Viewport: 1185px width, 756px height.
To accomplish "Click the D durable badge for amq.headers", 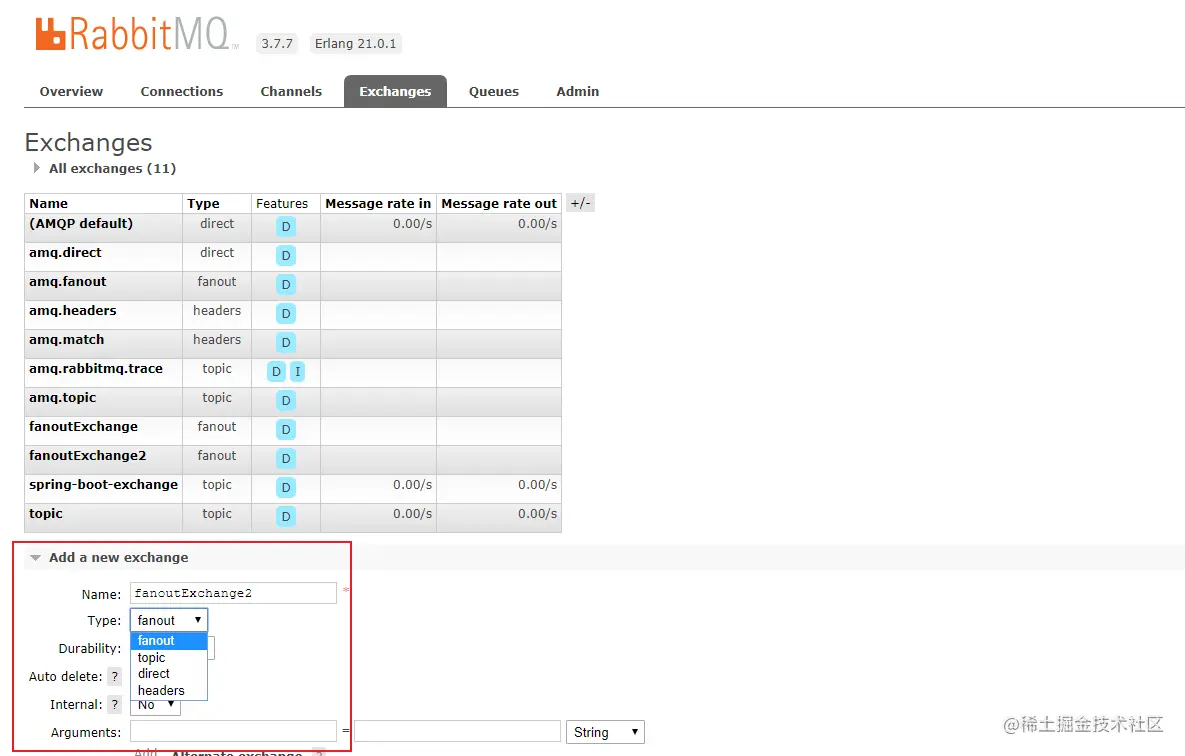I will click(286, 313).
